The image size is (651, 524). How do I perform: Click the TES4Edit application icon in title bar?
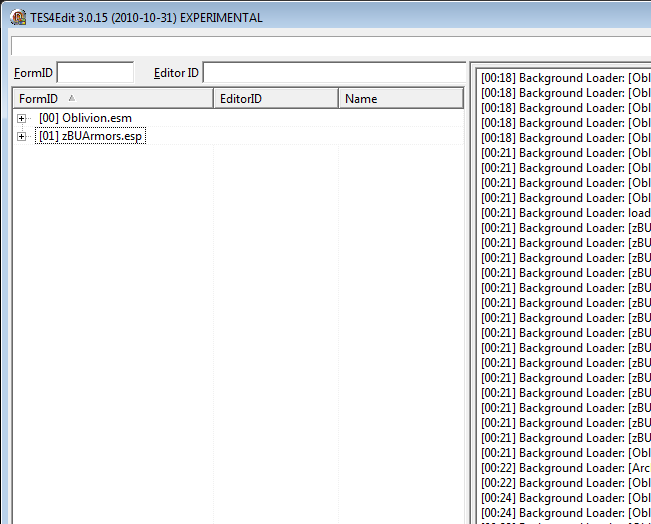[x=17, y=18]
